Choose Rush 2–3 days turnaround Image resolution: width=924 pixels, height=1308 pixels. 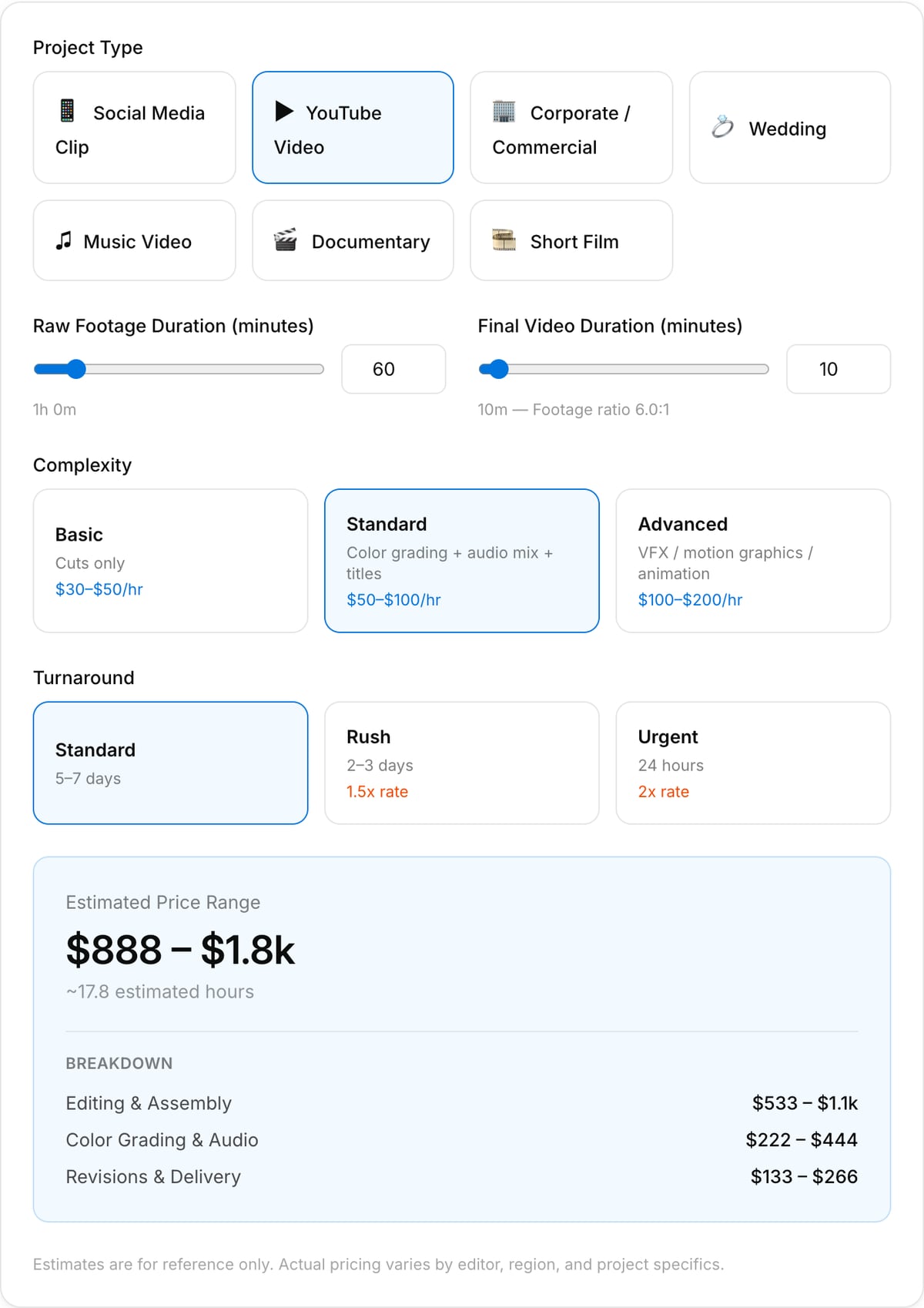(x=462, y=763)
